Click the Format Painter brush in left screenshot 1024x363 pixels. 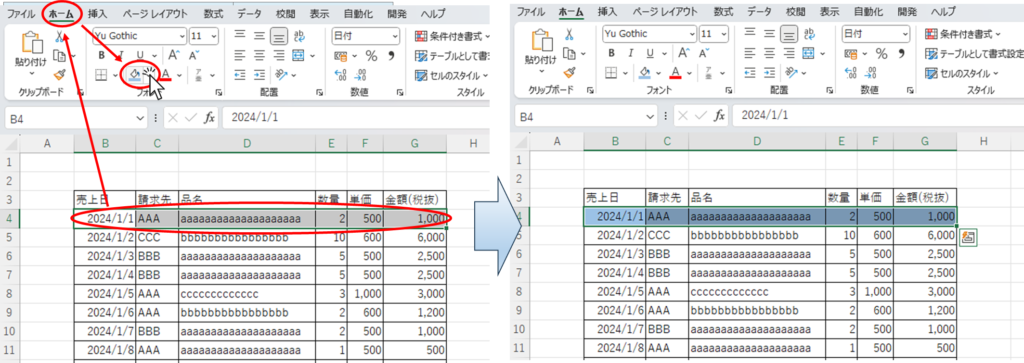[x=59, y=75]
